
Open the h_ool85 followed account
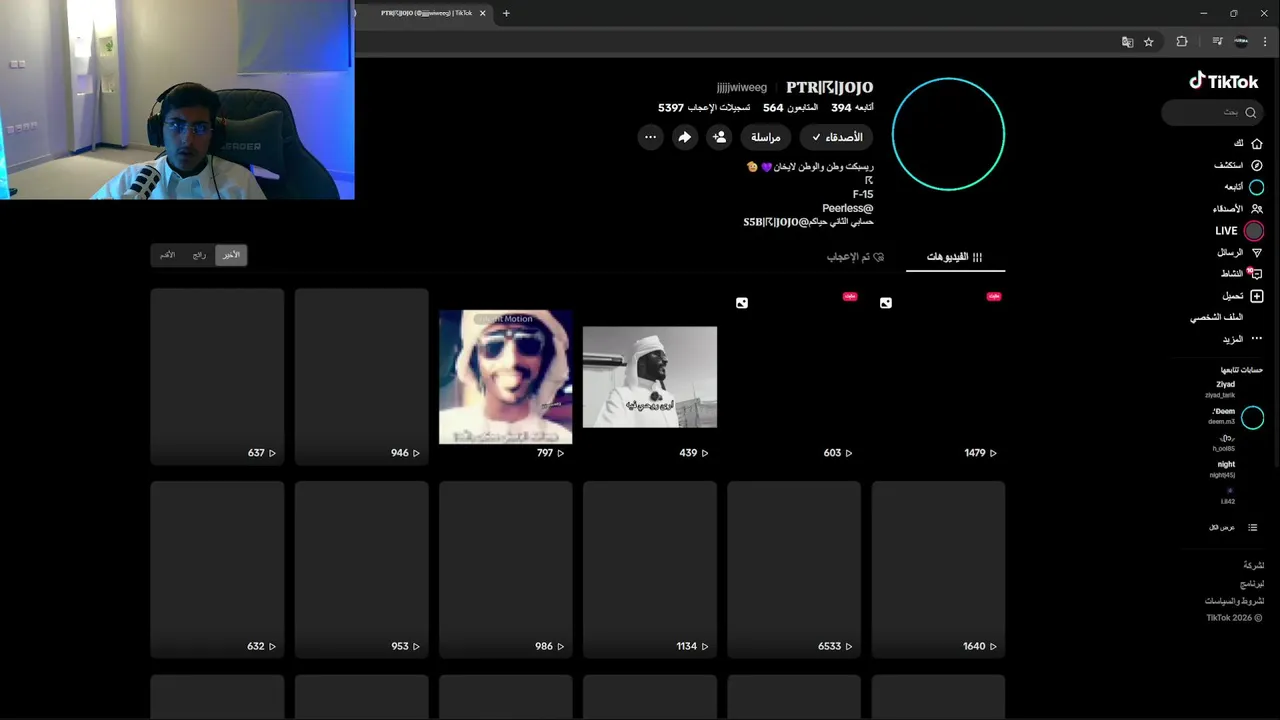tap(1225, 443)
